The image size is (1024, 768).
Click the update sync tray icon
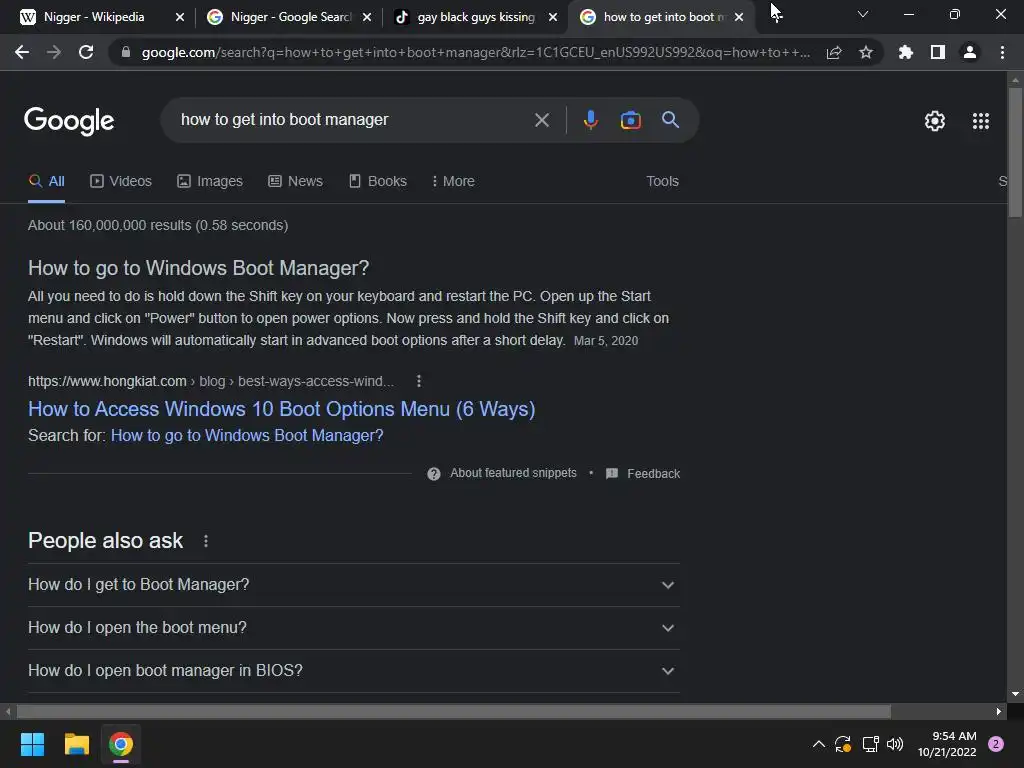(x=842, y=744)
